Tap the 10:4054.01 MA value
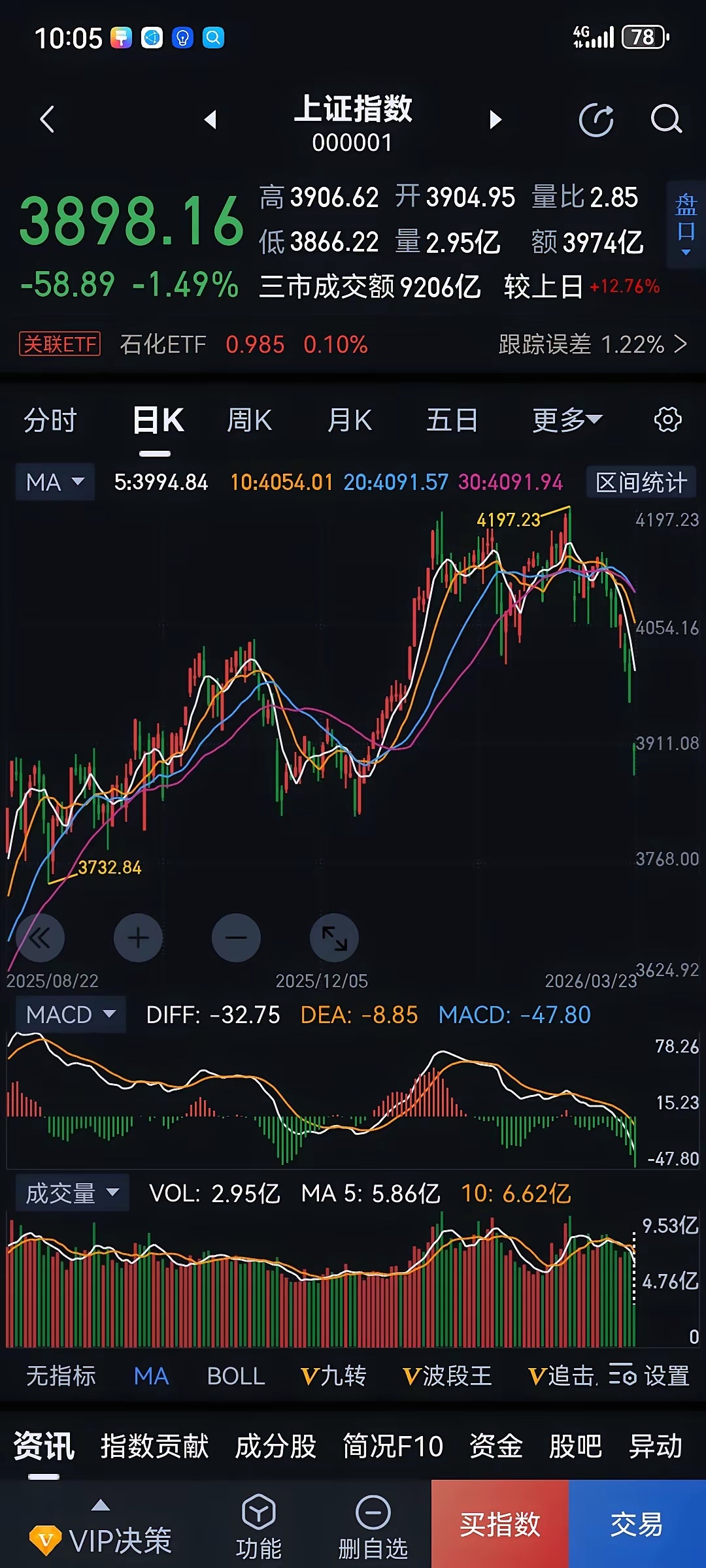This screenshot has width=706, height=1568. tap(282, 482)
